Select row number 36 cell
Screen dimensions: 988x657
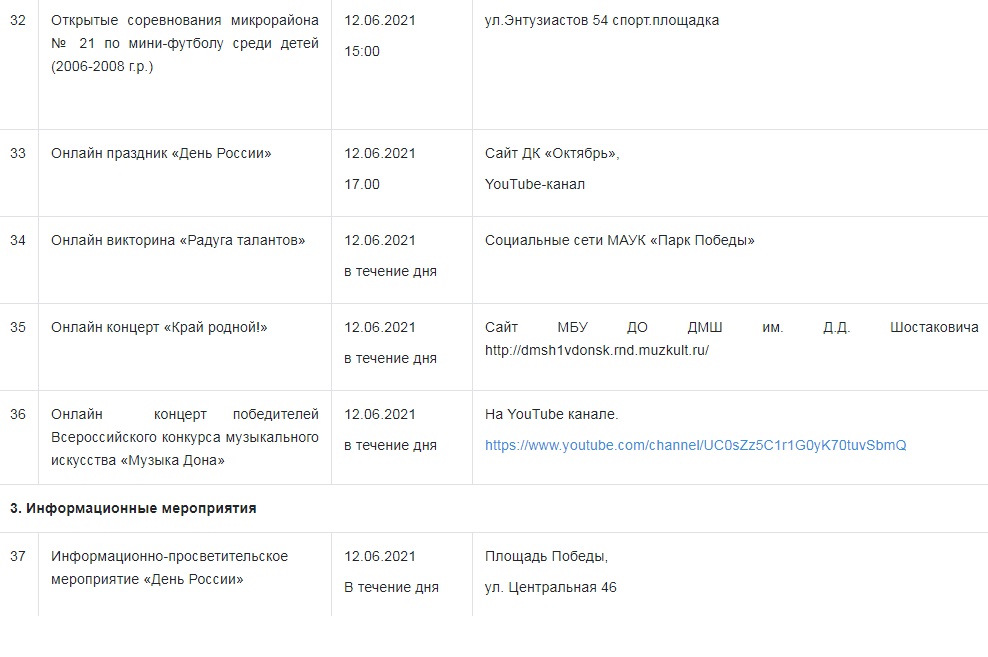(x=18, y=414)
